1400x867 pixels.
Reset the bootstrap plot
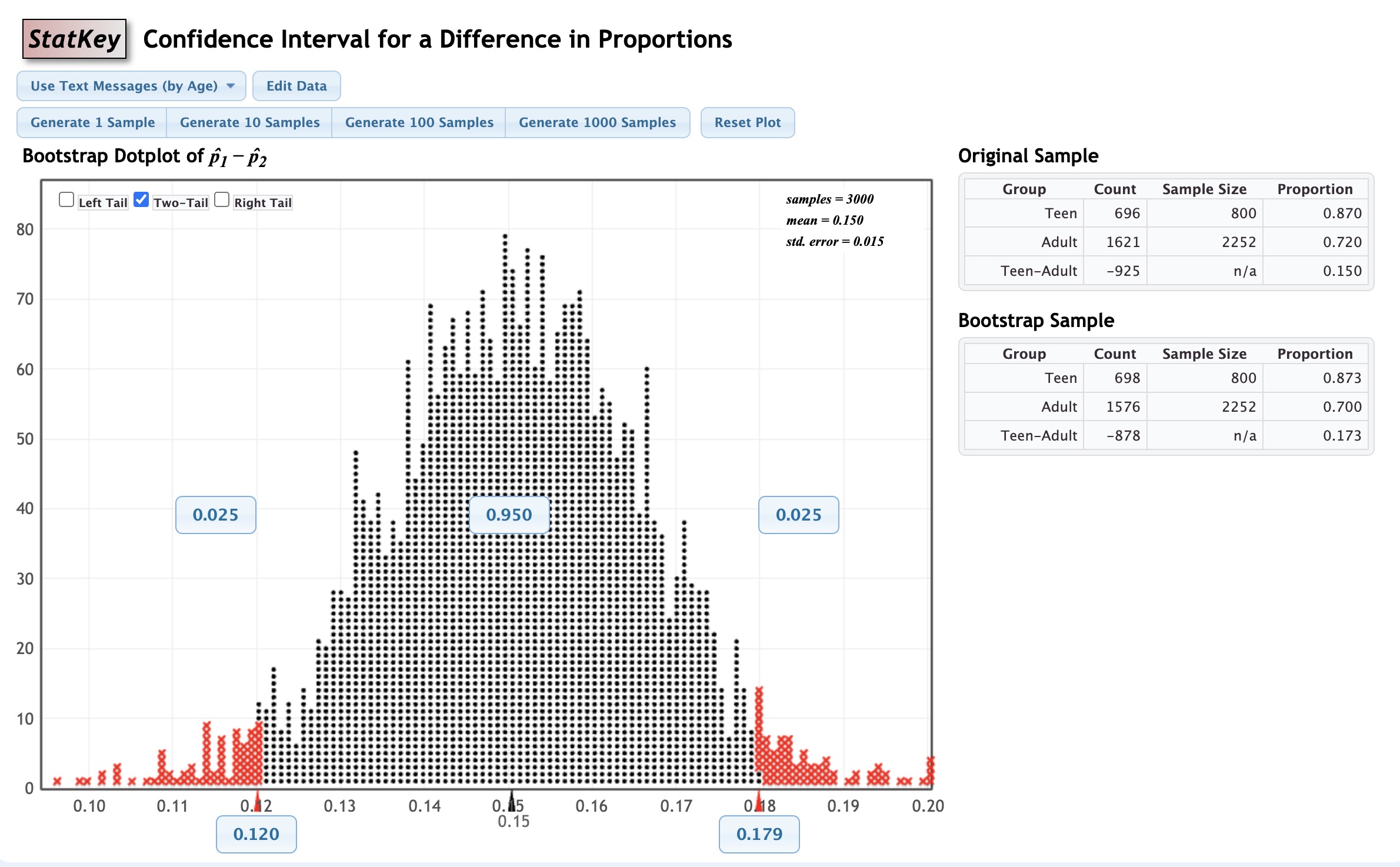pos(747,122)
